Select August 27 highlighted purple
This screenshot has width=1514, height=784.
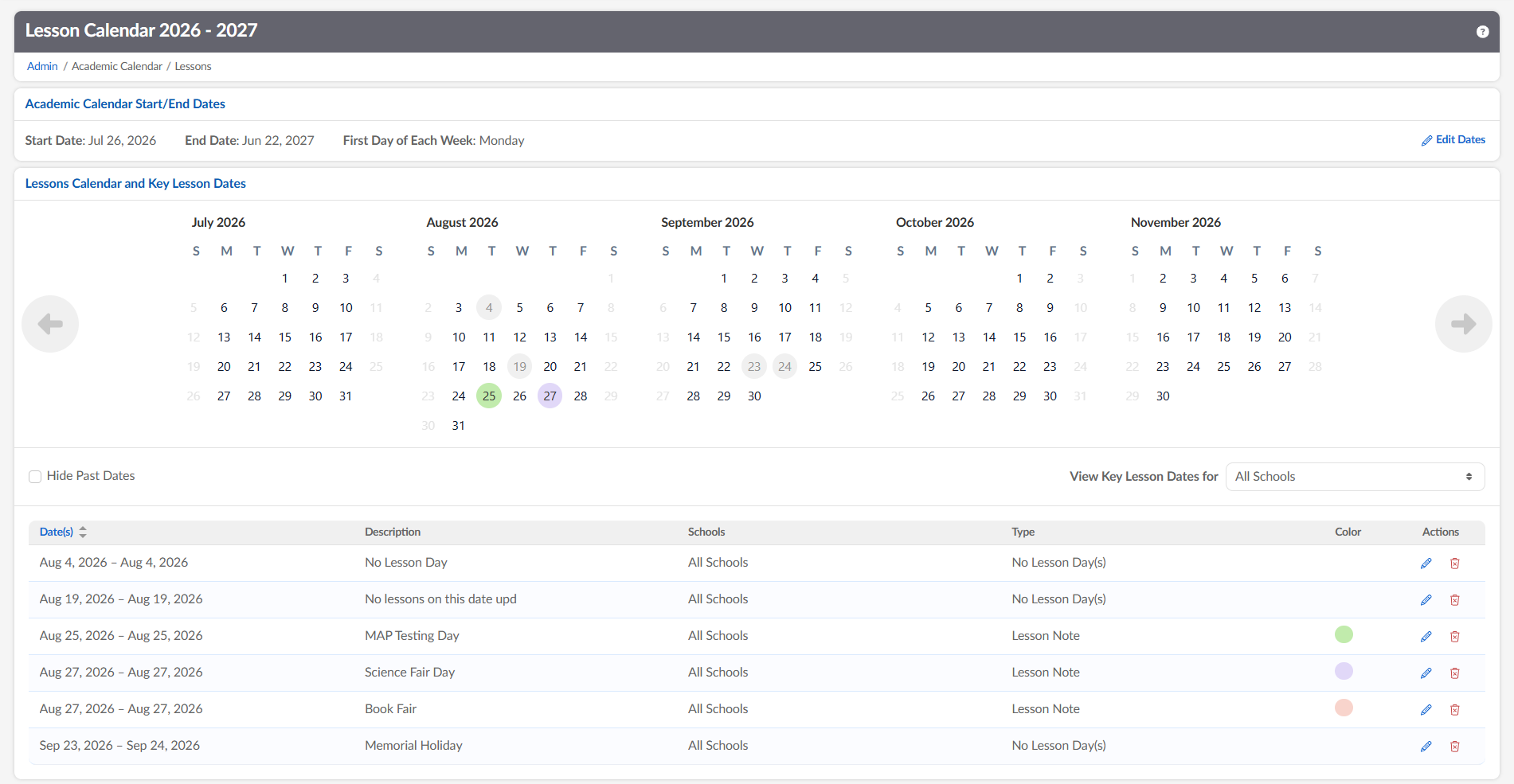click(x=550, y=396)
